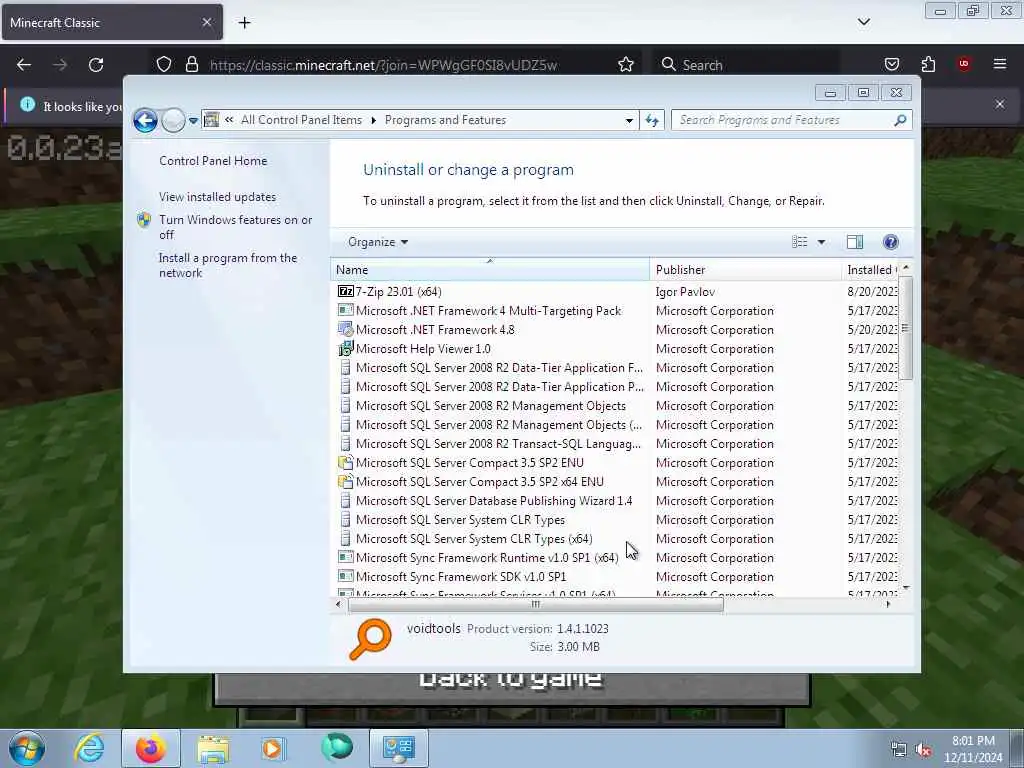Click Microsoft Sync Framework Runtime v1.0 SP1 icon
The image size is (1024, 768).
(x=345, y=558)
